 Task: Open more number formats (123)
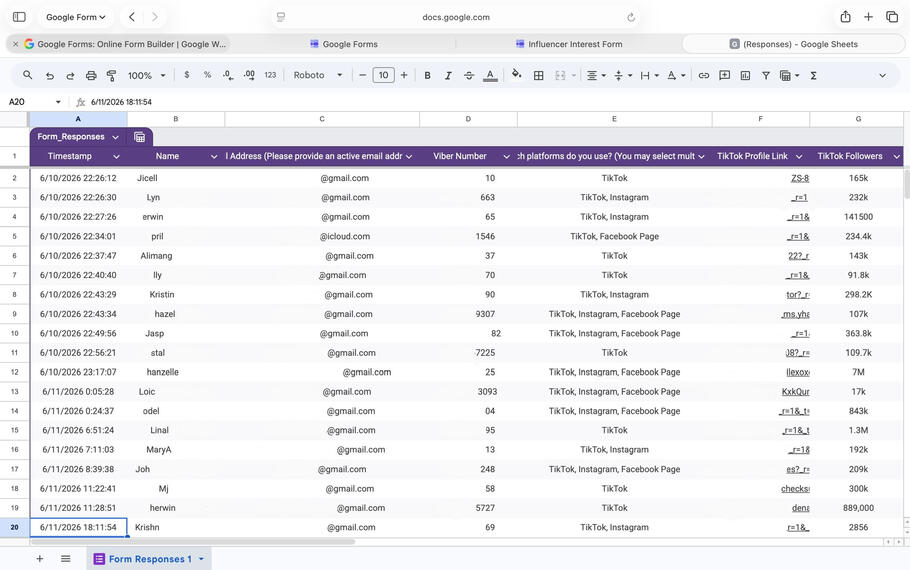click(270, 75)
